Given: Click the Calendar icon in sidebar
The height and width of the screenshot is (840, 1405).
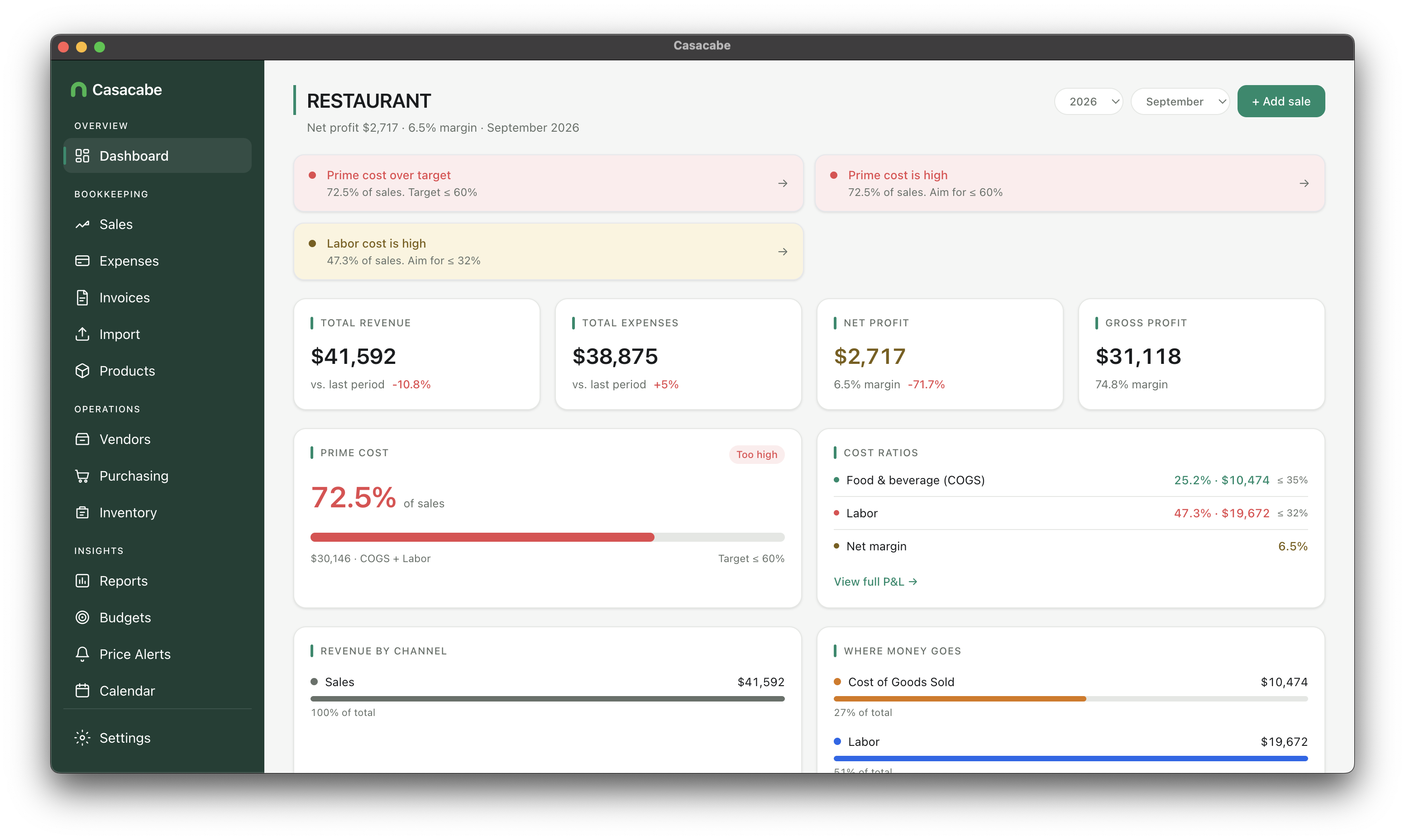Looking at the screenshot, I should click(82, 691).
